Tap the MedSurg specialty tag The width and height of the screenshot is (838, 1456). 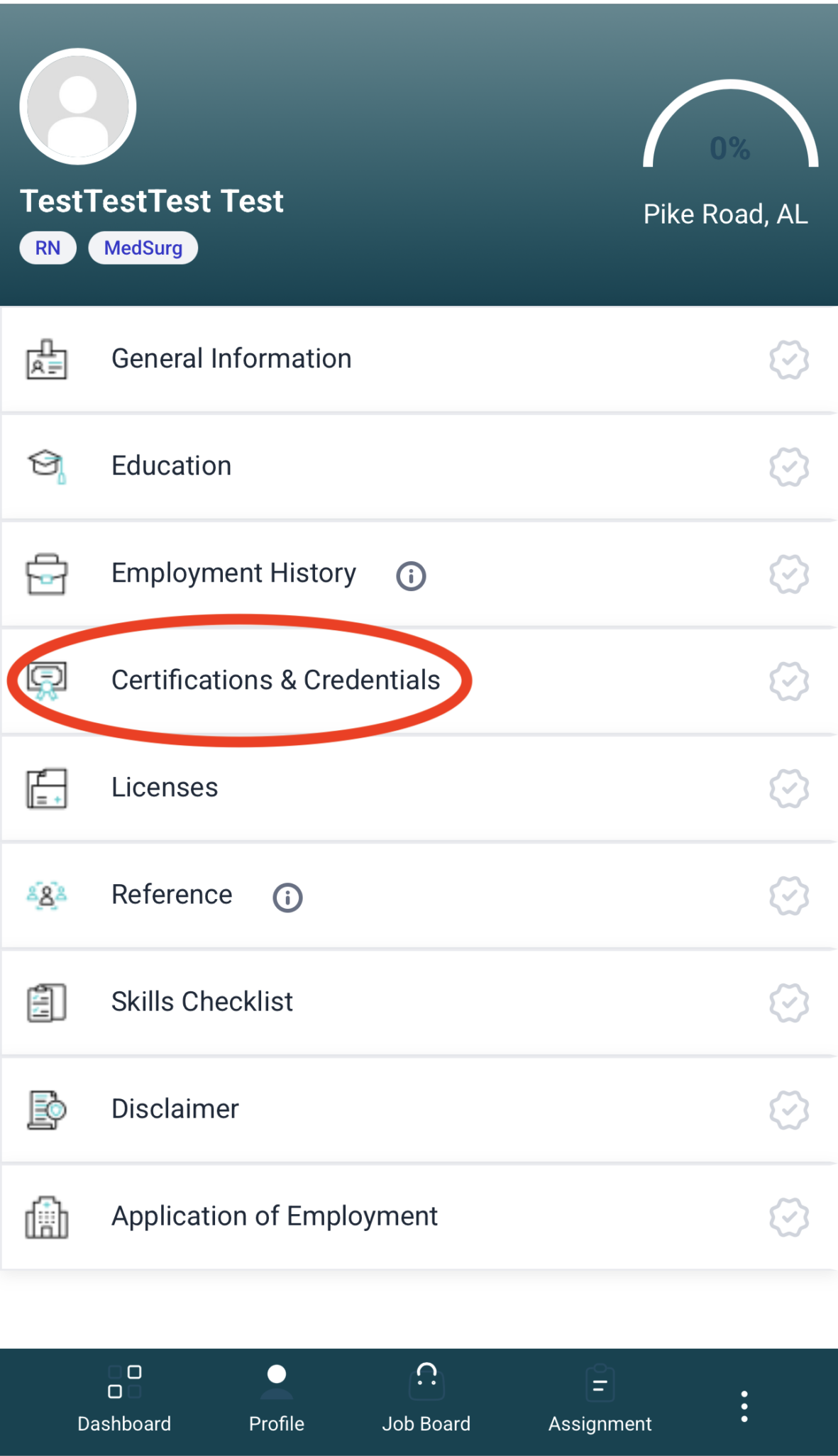pos(143,248)
